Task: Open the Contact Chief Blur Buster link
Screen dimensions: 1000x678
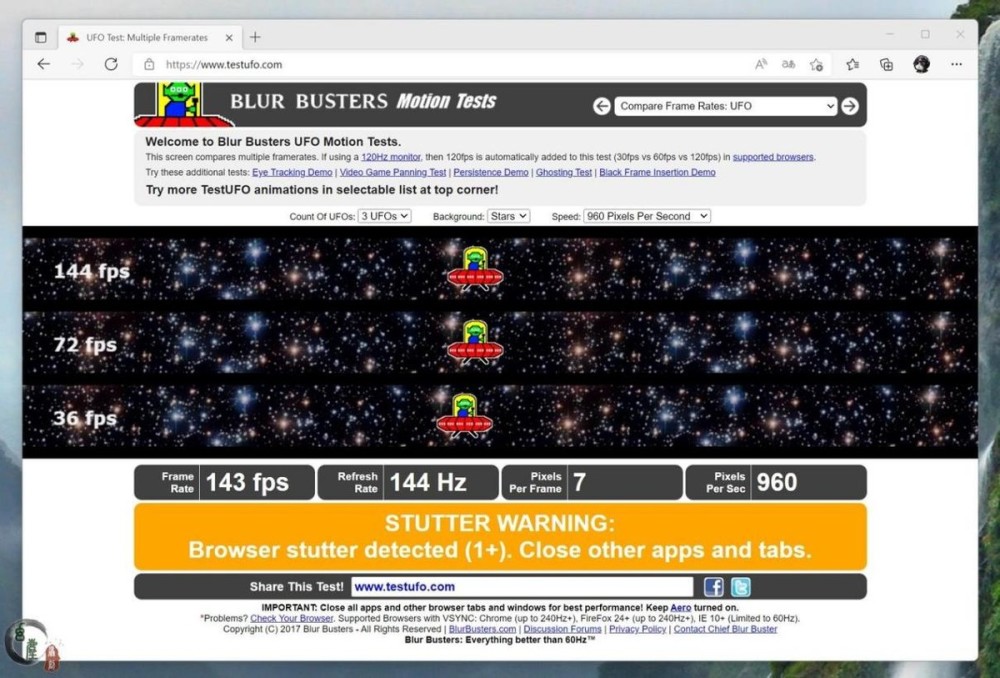Action: click(725, 630)
